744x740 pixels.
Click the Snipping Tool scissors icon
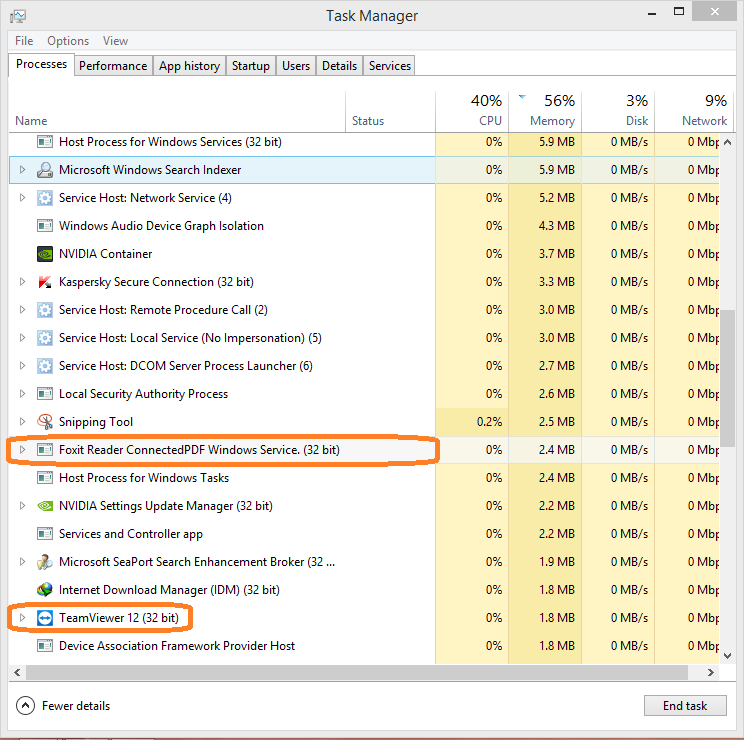point(45,422)
